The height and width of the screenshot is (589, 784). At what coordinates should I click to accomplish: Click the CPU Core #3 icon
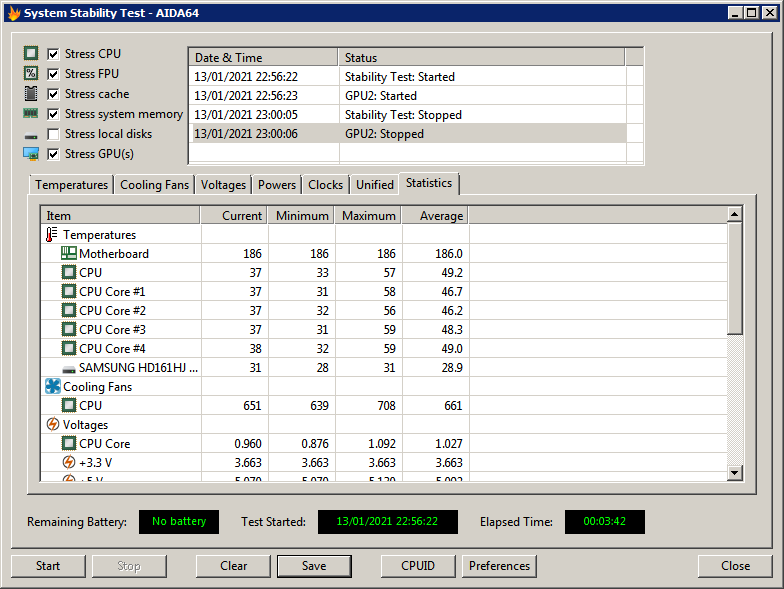point(68,330)
